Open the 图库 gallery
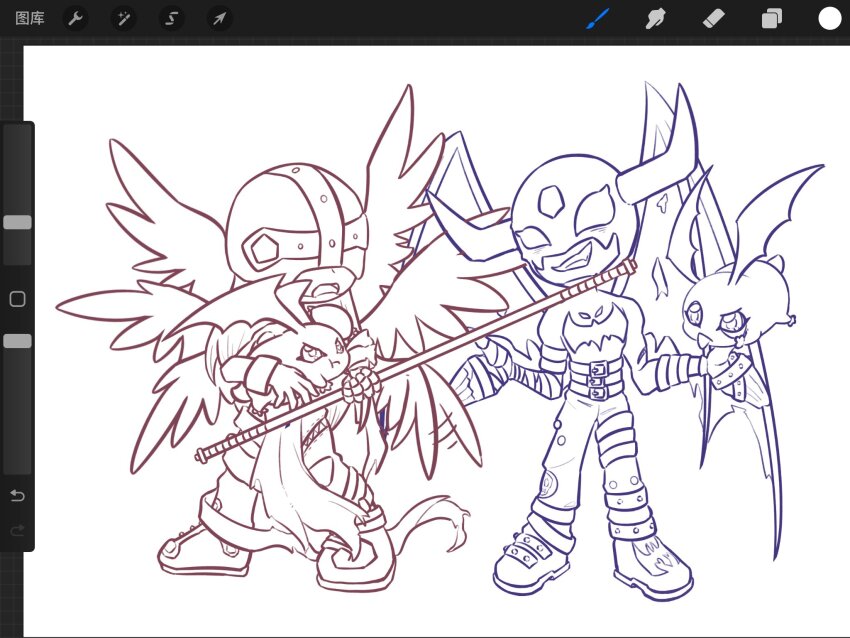 (x=30, y=18)
